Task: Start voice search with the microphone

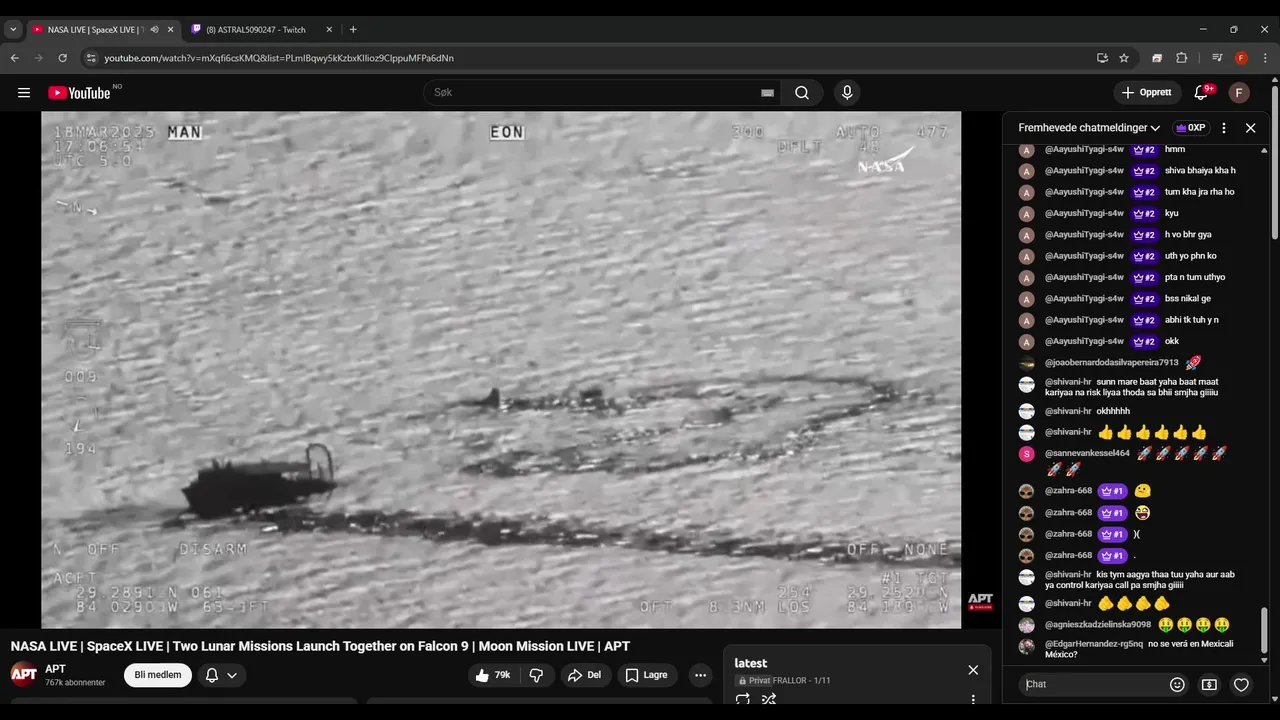Action: click(x=847, y=93)
